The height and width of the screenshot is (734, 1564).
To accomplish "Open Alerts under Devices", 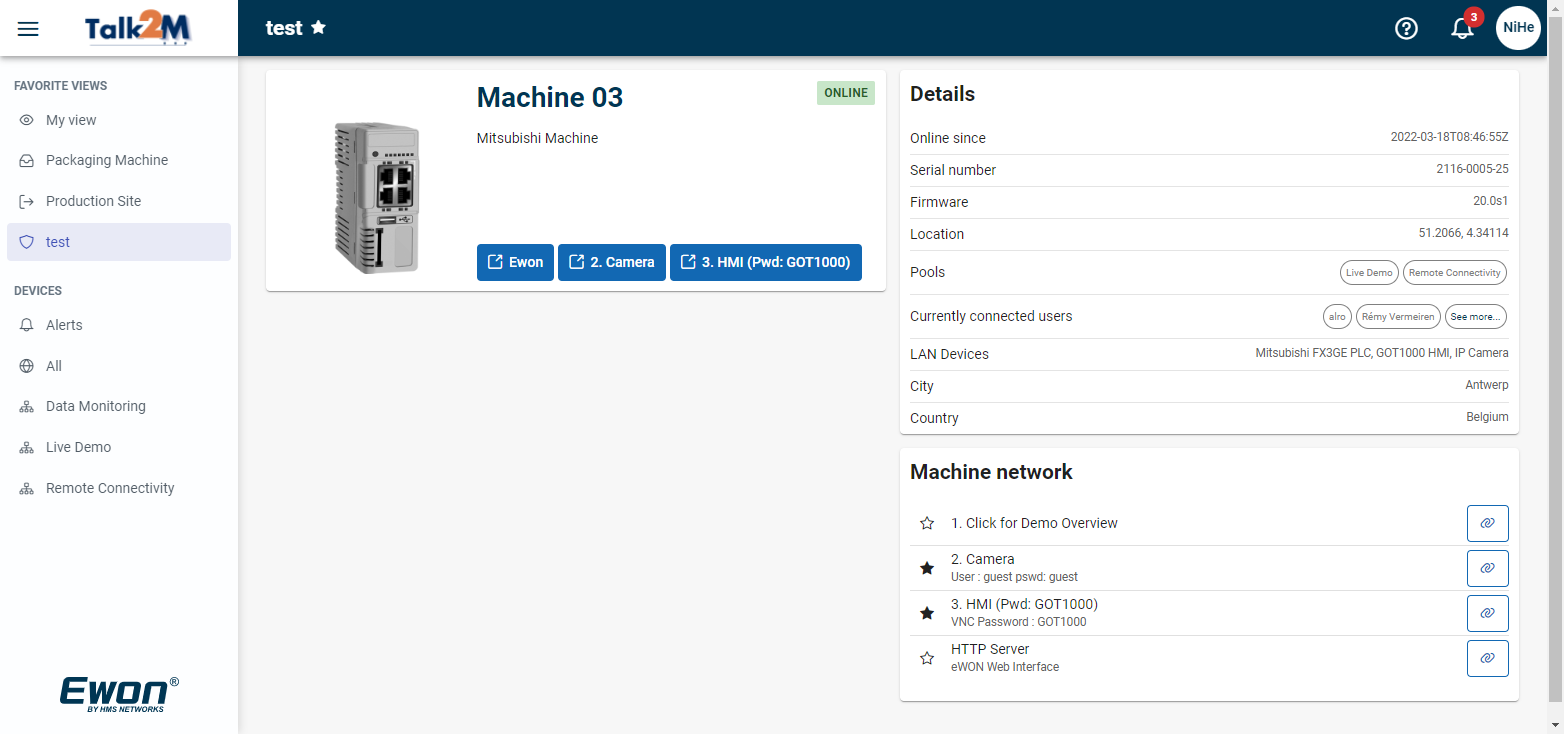I will pos(119,325).
